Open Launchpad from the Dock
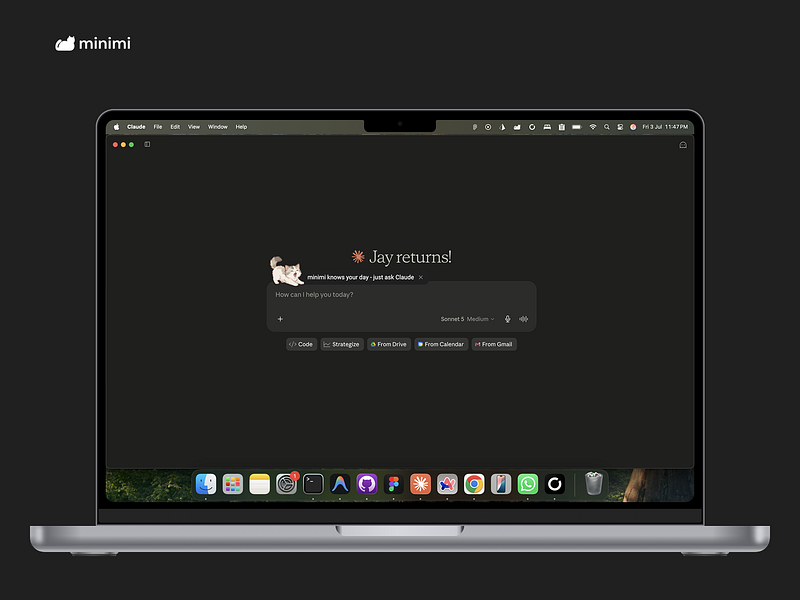 pyautogui.click(x=233, y=484)
